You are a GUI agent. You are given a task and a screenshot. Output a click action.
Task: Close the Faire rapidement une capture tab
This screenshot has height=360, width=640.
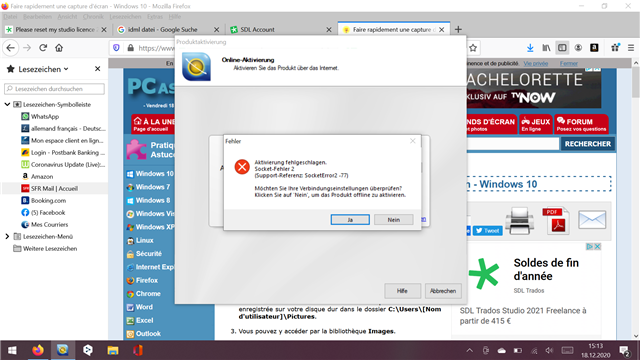tap(442, 29)
